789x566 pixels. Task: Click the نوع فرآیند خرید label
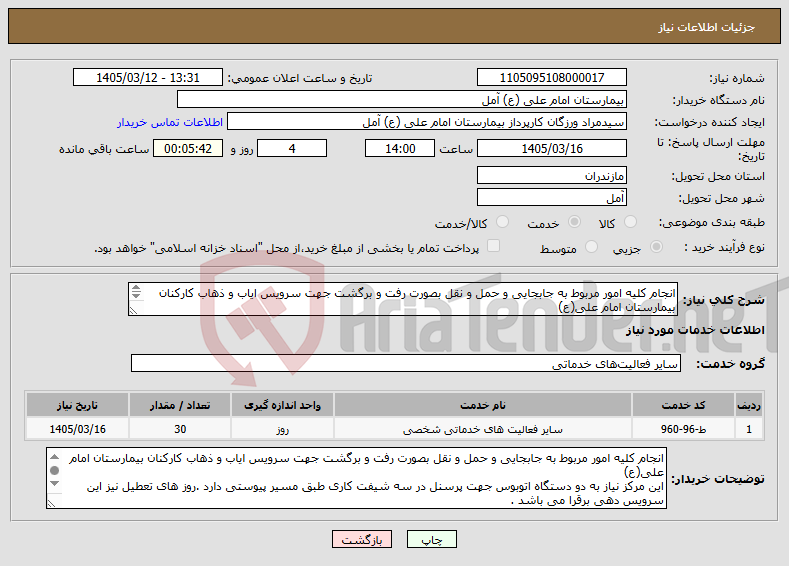[x=725, y=248]
